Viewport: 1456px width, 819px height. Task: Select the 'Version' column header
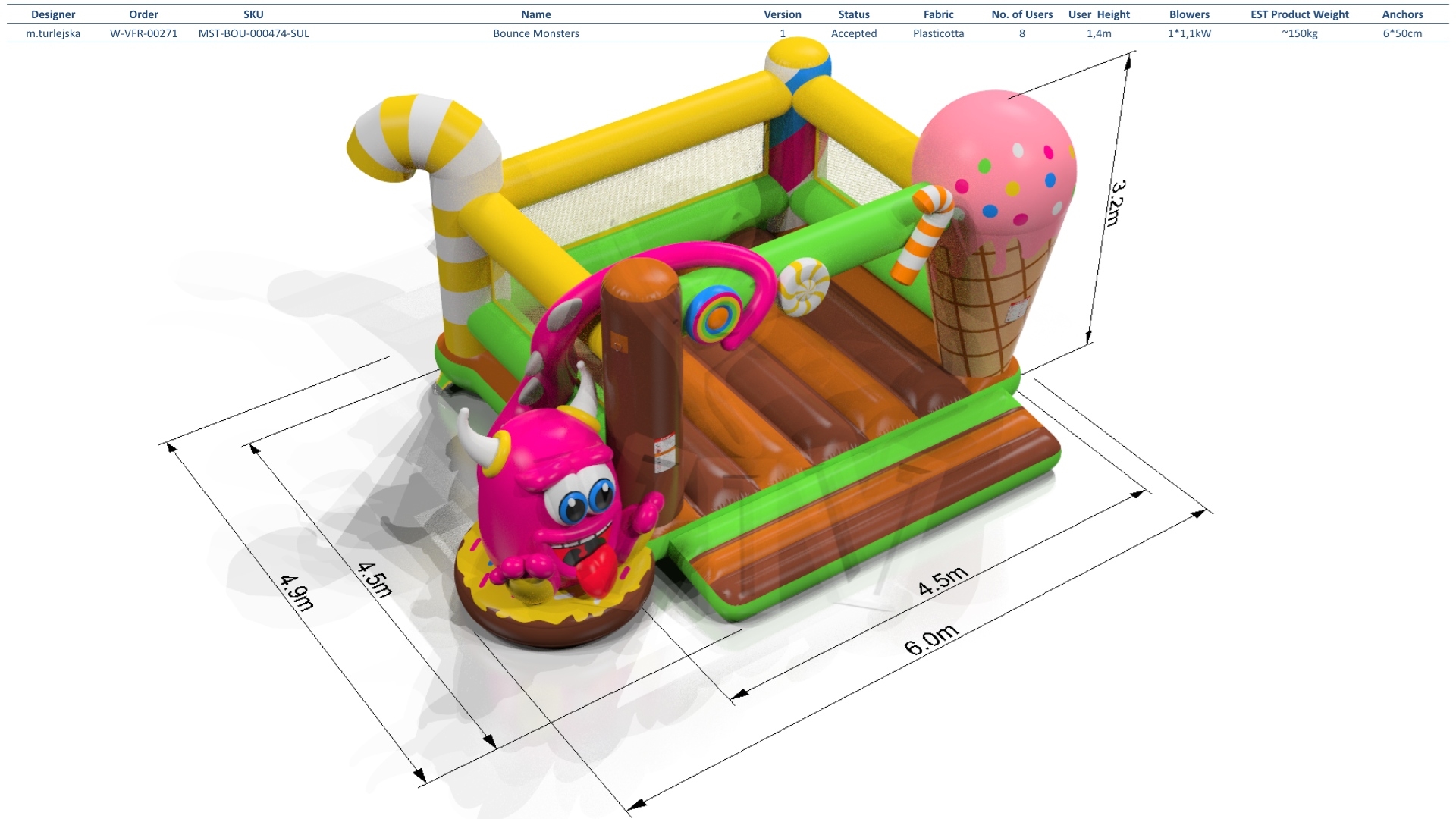pos(783,14)
